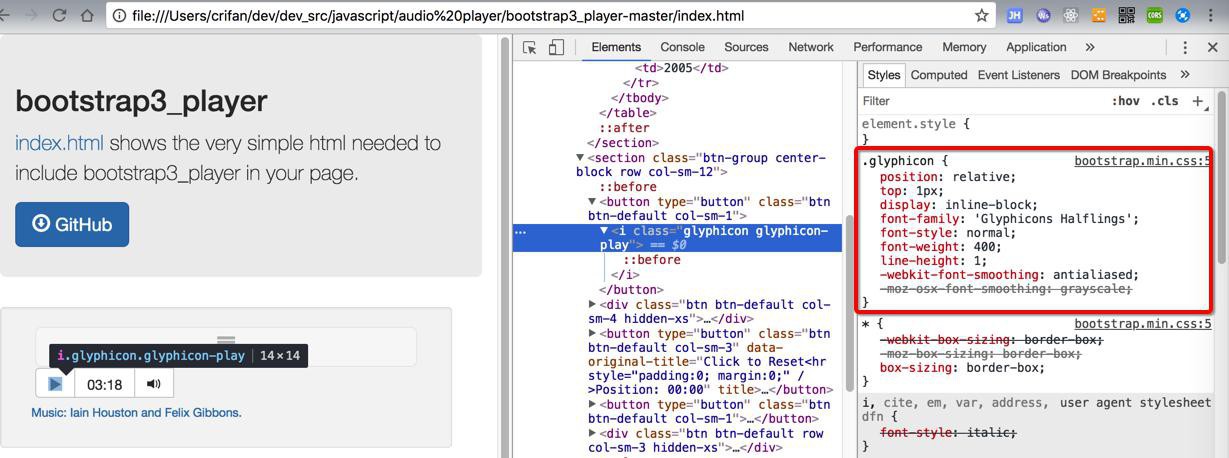The height and width of the screenshot is (458, 1229).
Task: Collapse the button btn-default col-sm-1 node
Action: click(592, 202)
